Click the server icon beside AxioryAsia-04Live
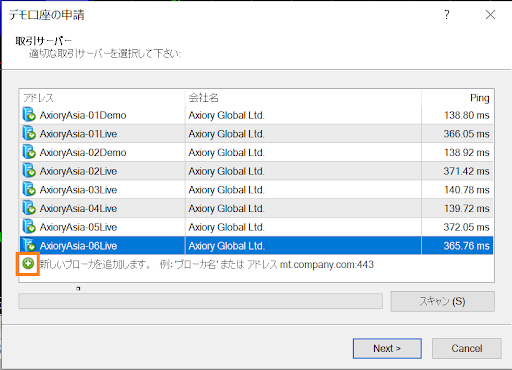Image resolution: width=512 pixels, height=370 pixels. coord(29,208)
